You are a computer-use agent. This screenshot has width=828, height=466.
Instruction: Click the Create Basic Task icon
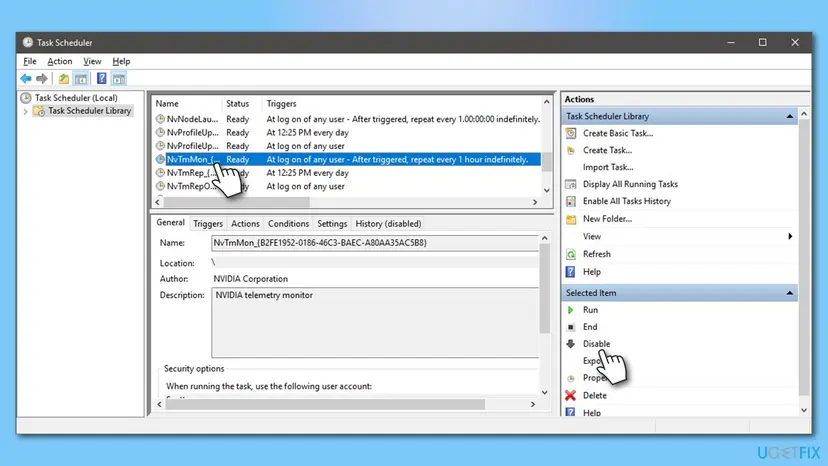pyautogui.click(x=571, y=133)
